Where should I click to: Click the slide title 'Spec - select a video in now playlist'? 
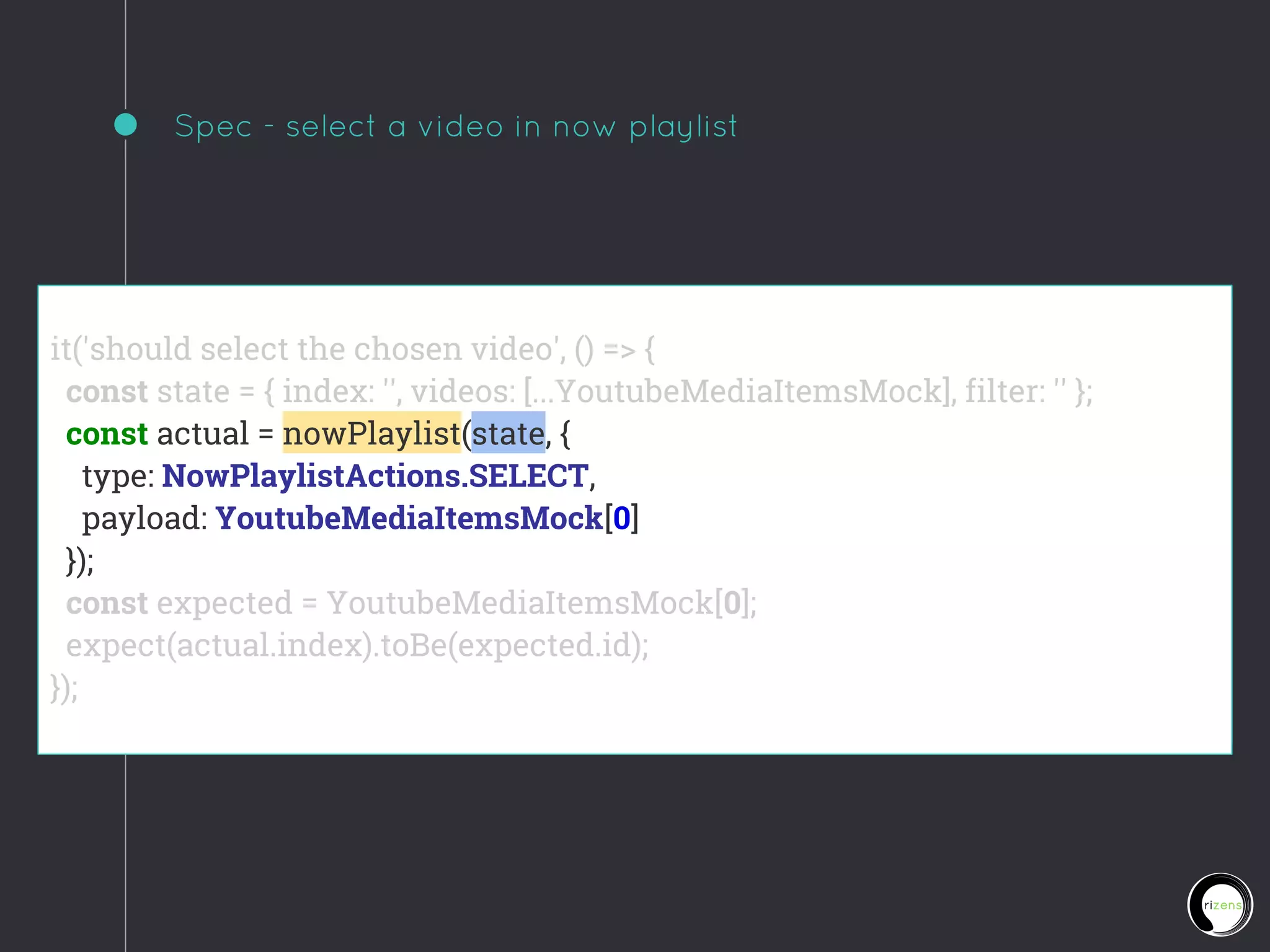click(456, 127)
